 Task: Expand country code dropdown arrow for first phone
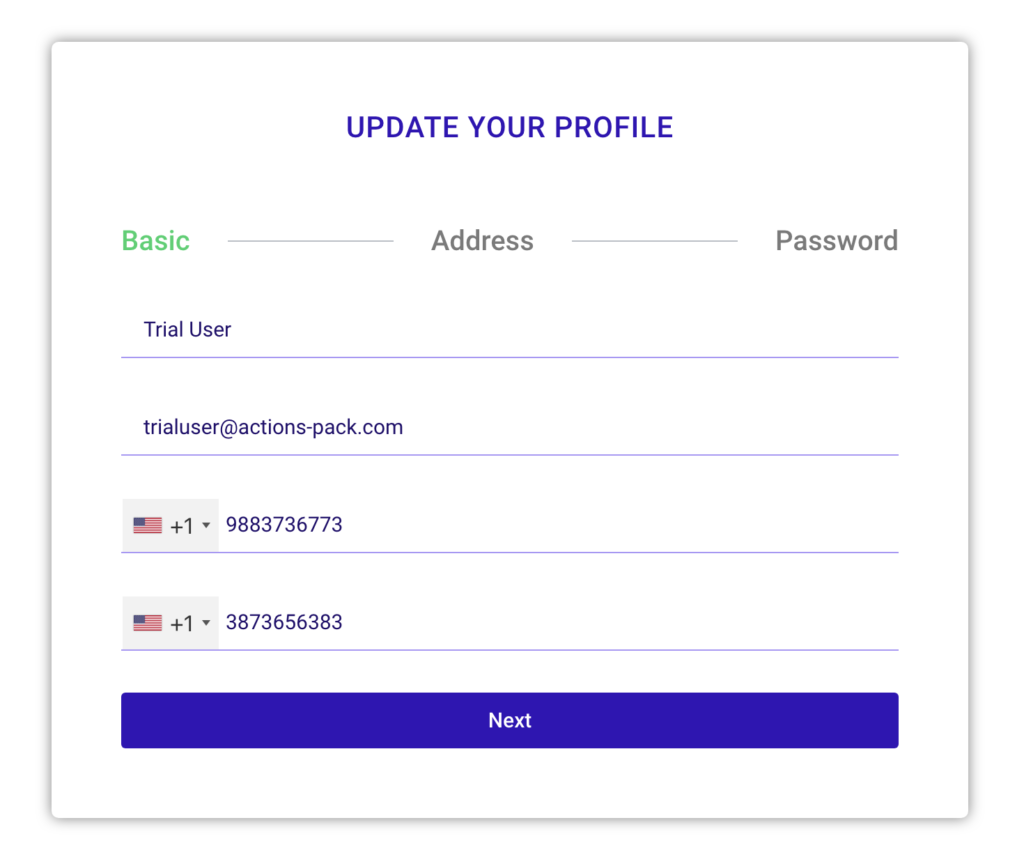point(206,525)
